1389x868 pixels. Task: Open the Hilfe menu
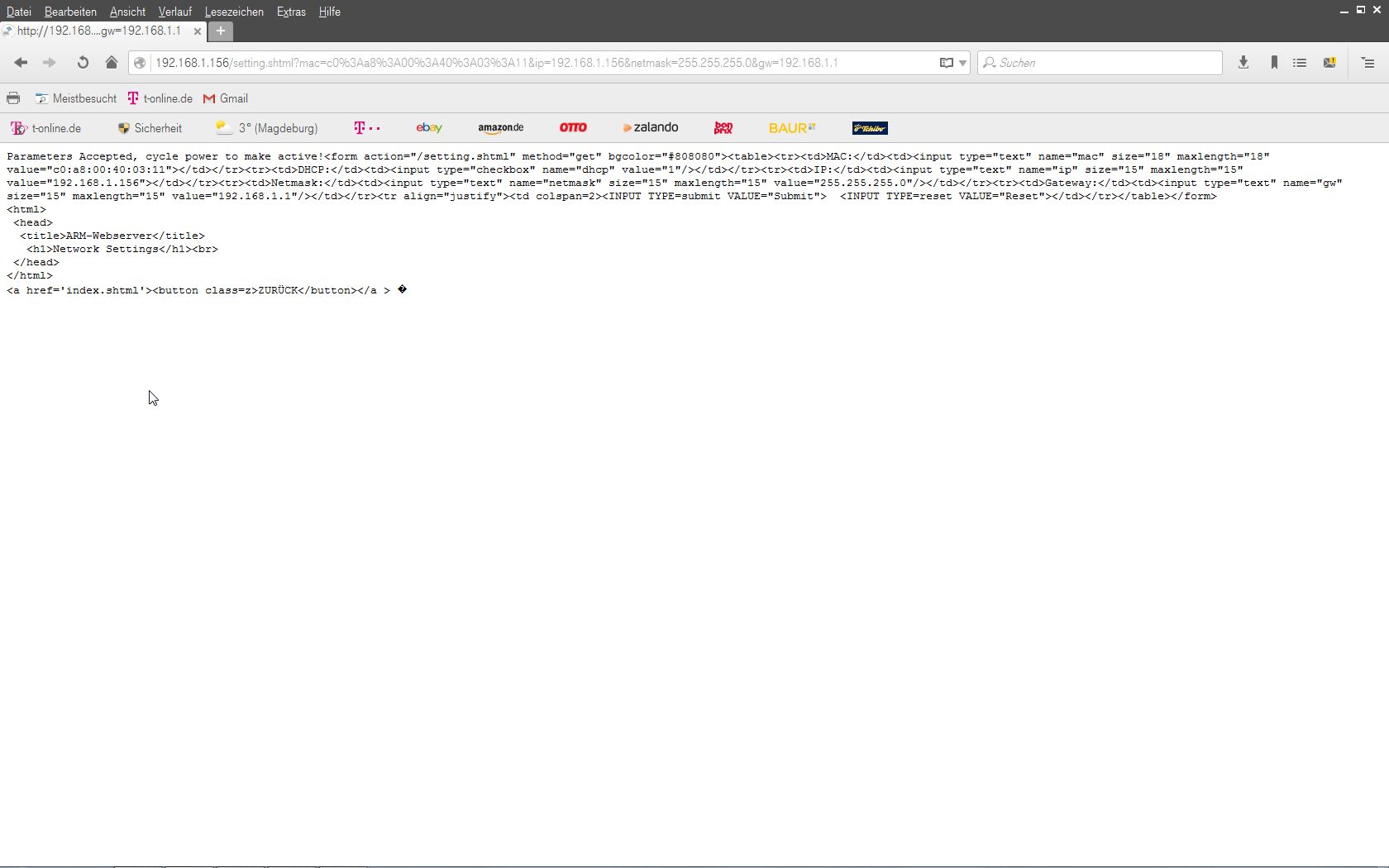[329, 12]
